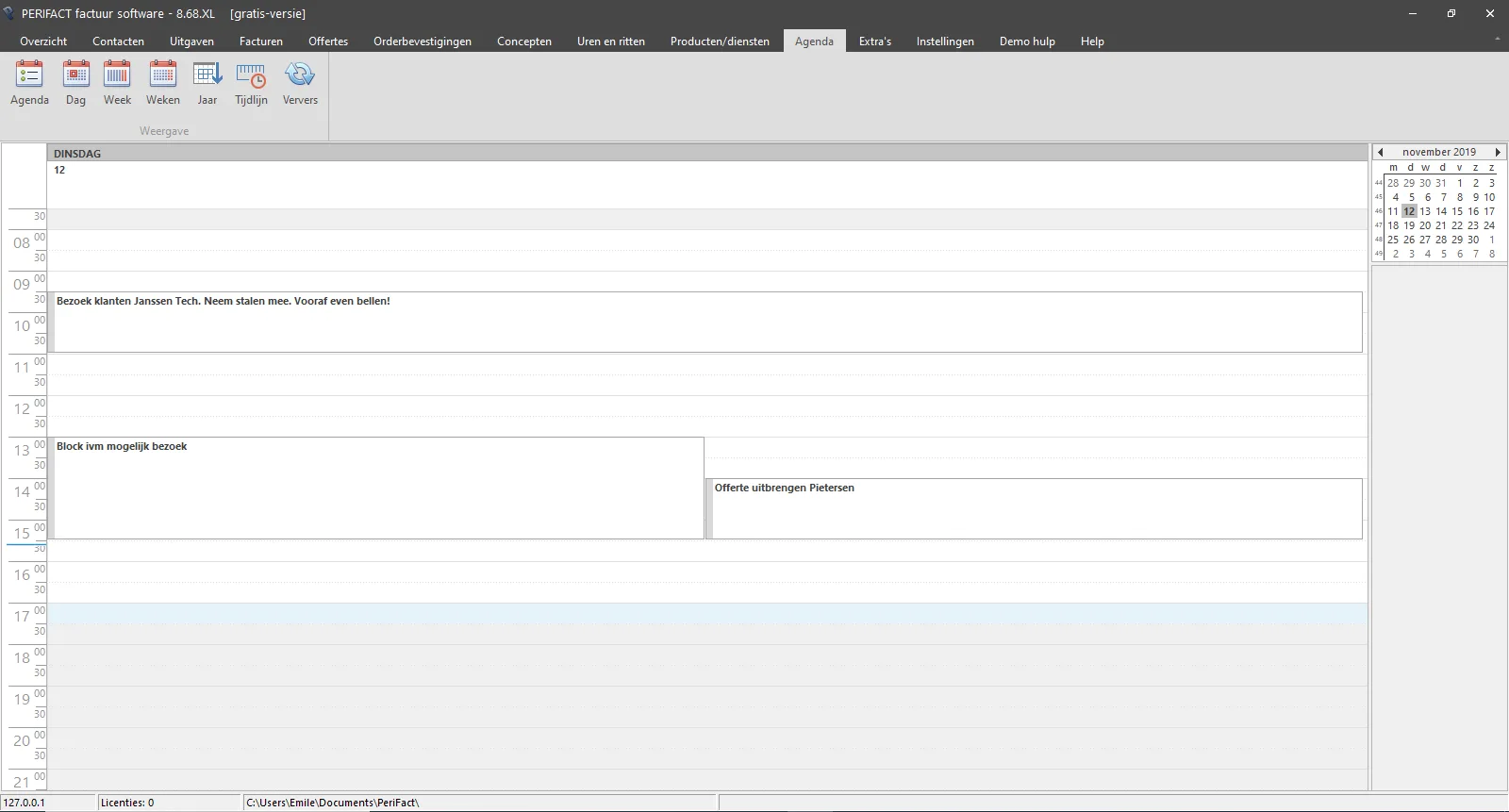1509x812 pixels.
Task: Click the Ververs refresh icon
Action: tap(300, 83)
